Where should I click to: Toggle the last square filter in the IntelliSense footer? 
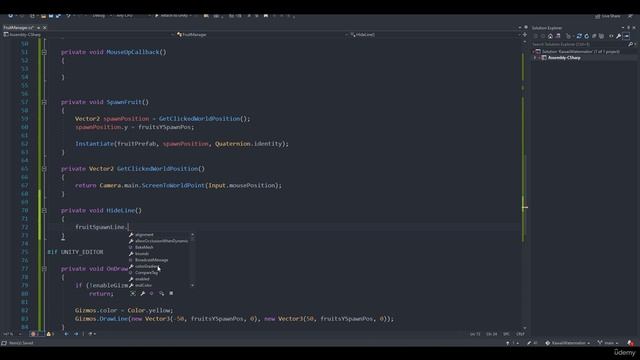click(171, 293)
